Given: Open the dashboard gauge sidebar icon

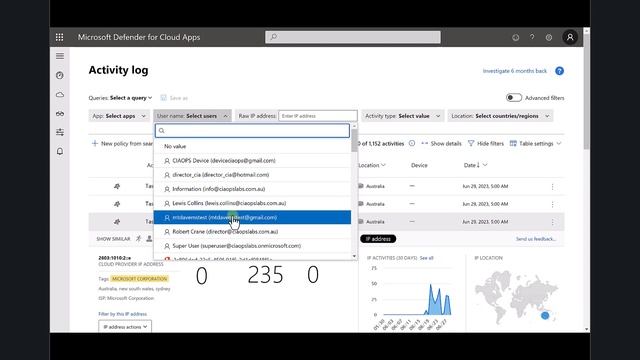Looking at the screenshot, I should point(60,75).
